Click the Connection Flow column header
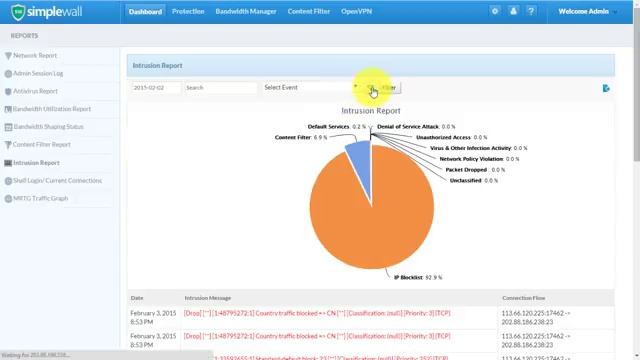Viewport: 640px width, 360px height. (524, 298)
